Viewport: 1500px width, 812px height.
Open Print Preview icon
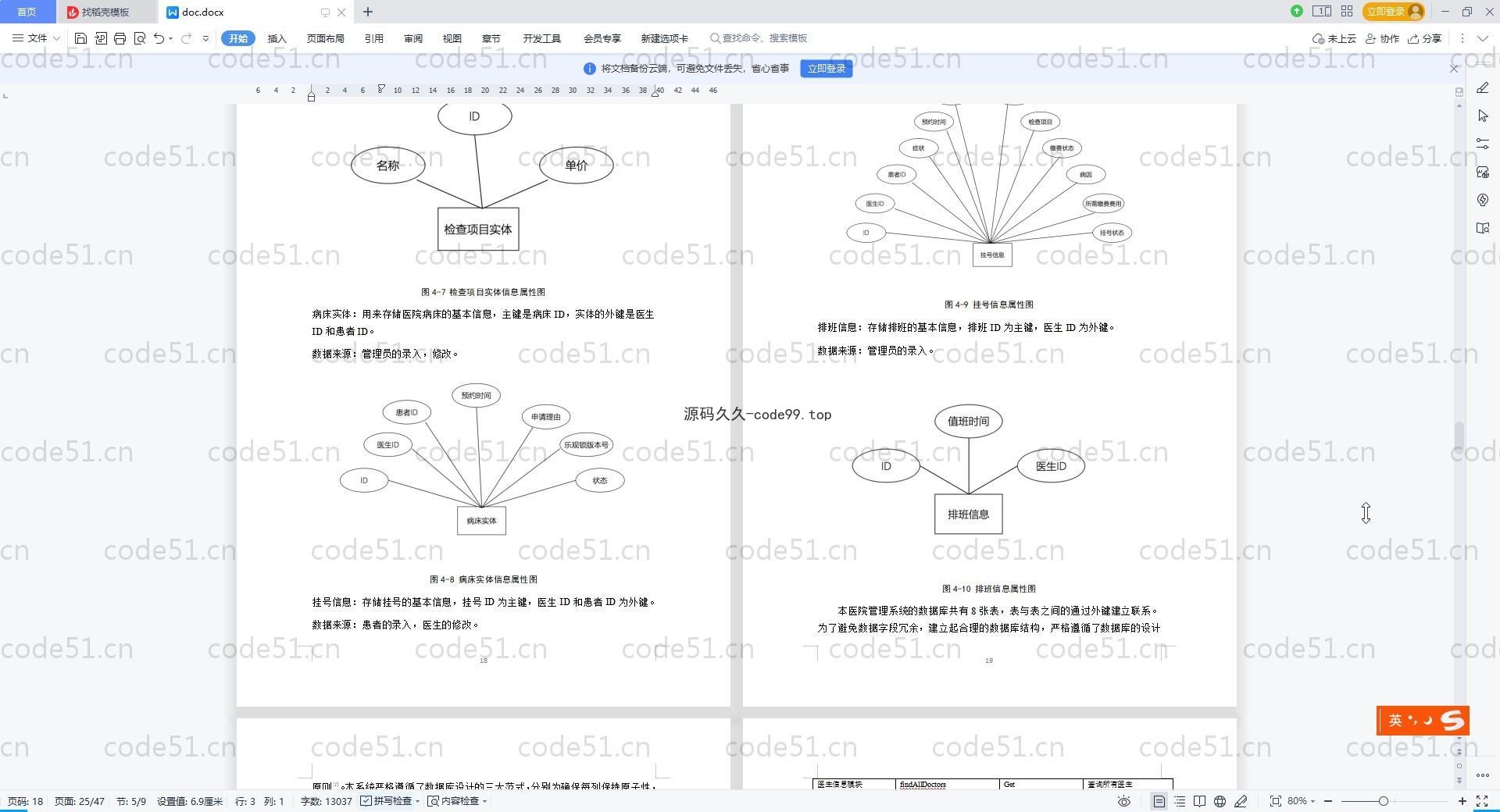click(140, 38)
